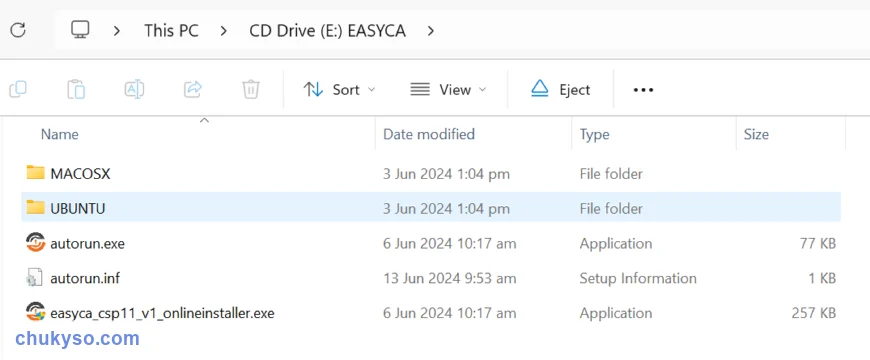Screen dimensions: 870x360
Task: Open the See more ellipsis menu
Action: pos(643,89)
